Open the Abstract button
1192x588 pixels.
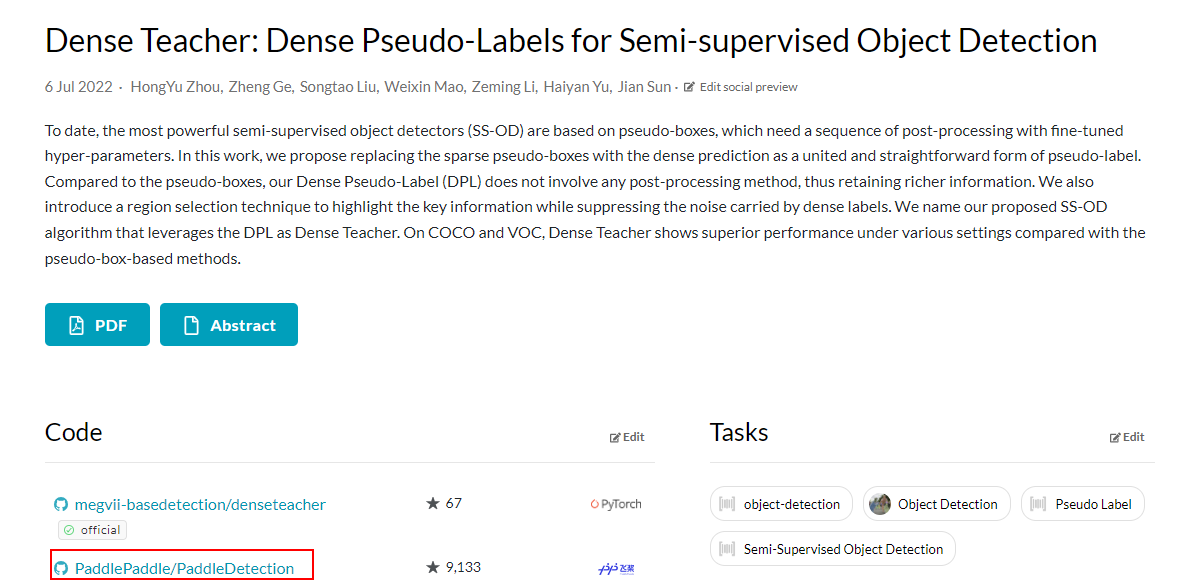pyautogui.click(x=229, y=325)
